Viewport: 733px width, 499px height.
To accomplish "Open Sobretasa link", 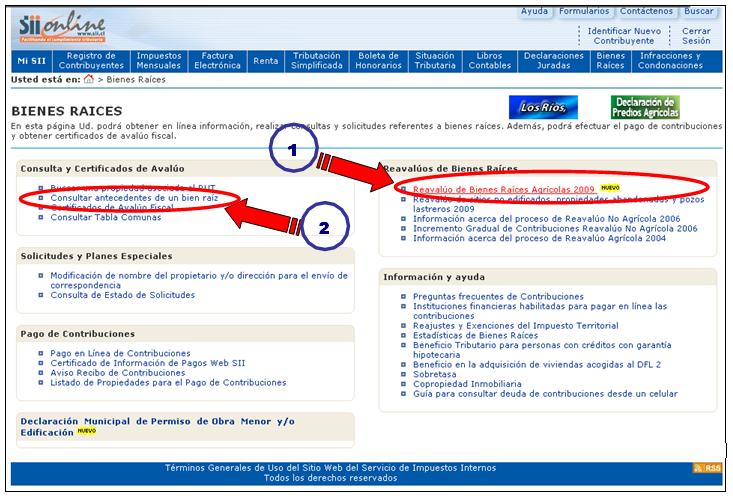I will coord(434,375).
